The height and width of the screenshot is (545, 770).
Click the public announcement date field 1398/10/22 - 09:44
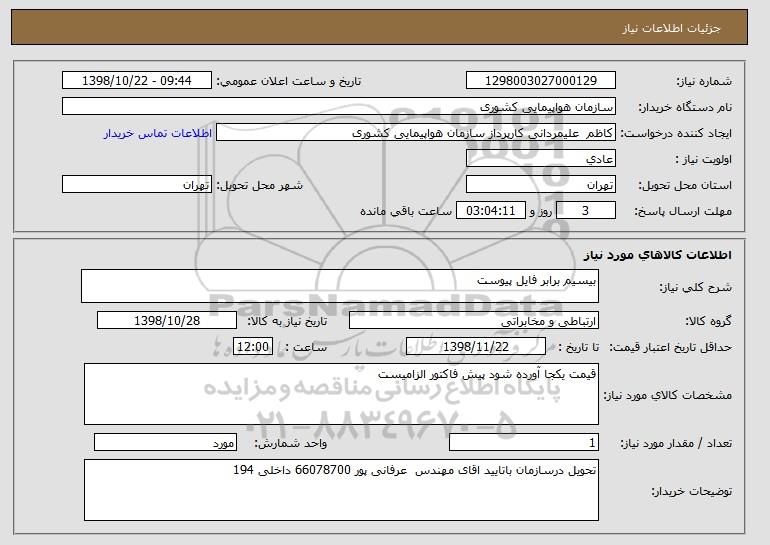(x=137, y=81)
